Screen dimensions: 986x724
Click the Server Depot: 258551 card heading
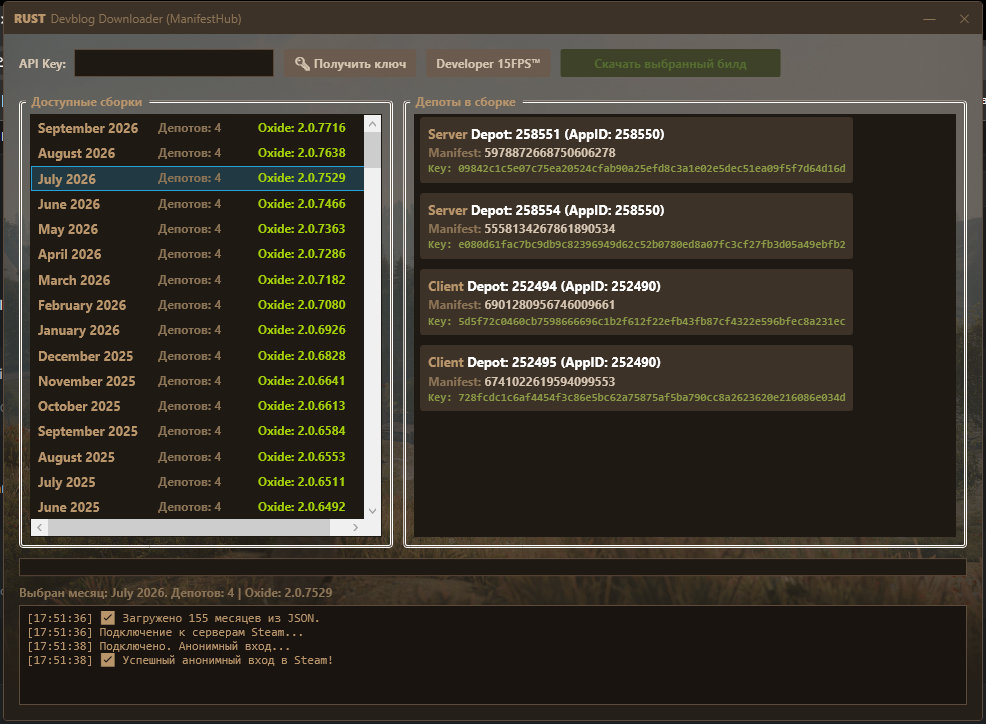tap(546, 134)
